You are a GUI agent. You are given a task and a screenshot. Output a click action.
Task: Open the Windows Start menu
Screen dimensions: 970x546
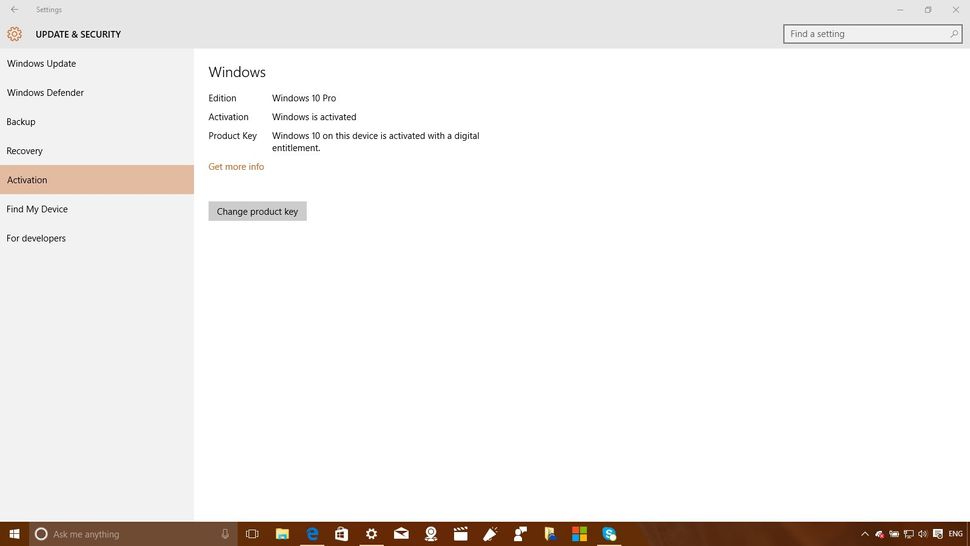point(14,534)
